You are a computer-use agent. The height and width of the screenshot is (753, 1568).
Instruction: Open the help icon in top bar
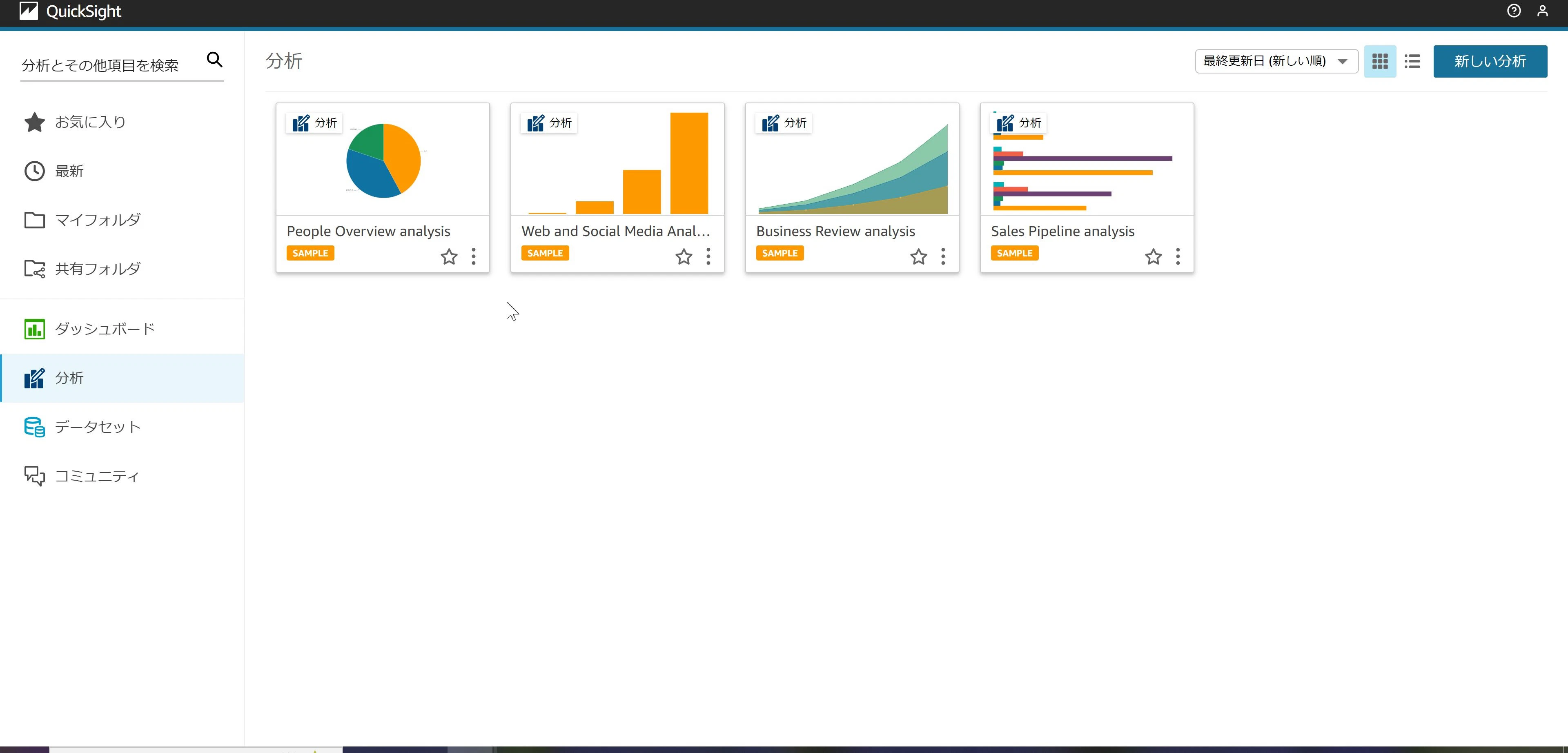pyautogui.click(x=1513, y=11)
